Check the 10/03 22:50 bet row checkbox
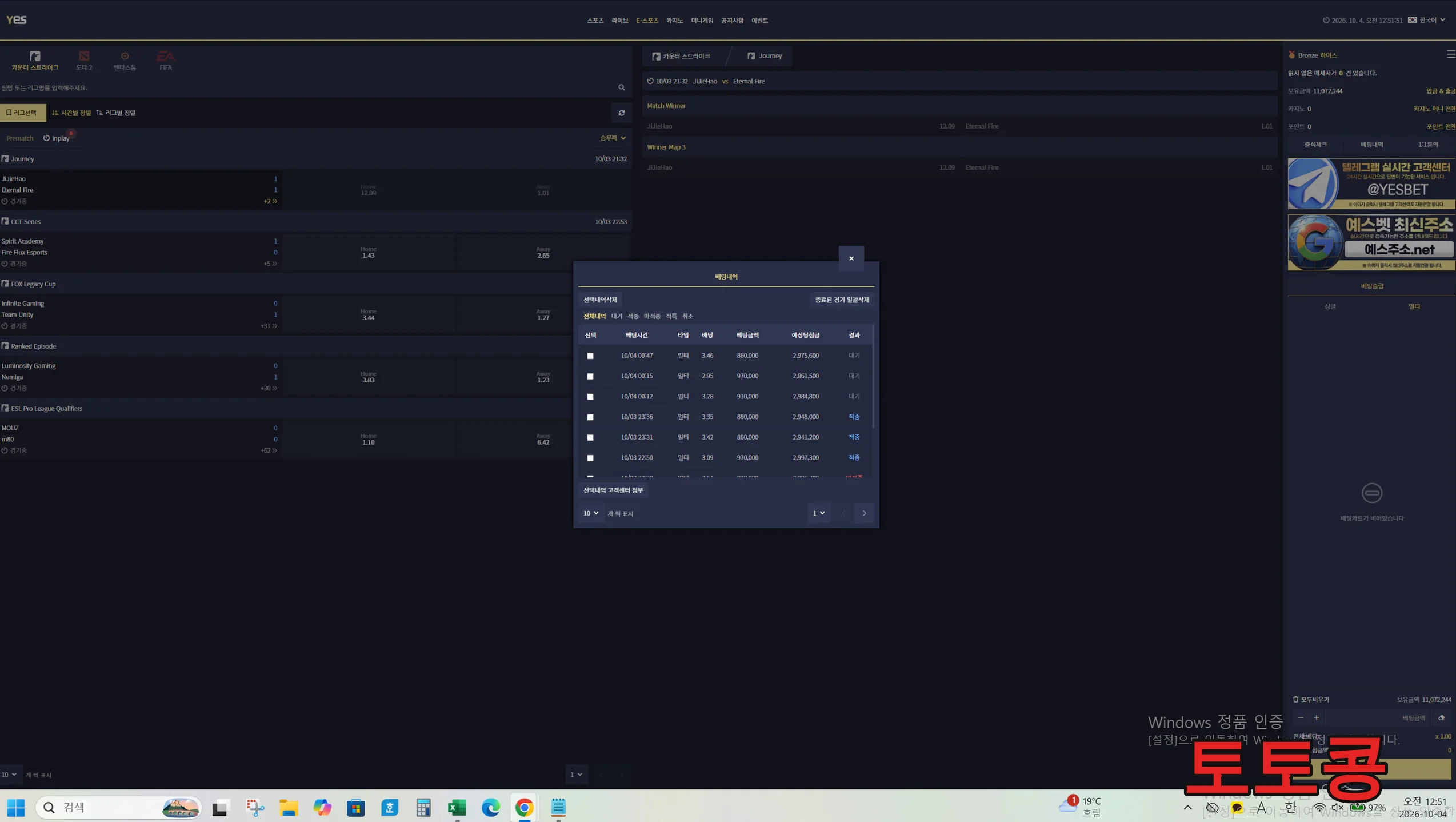Viewport: 1456px width, 822px height. [x=590, y=458]
